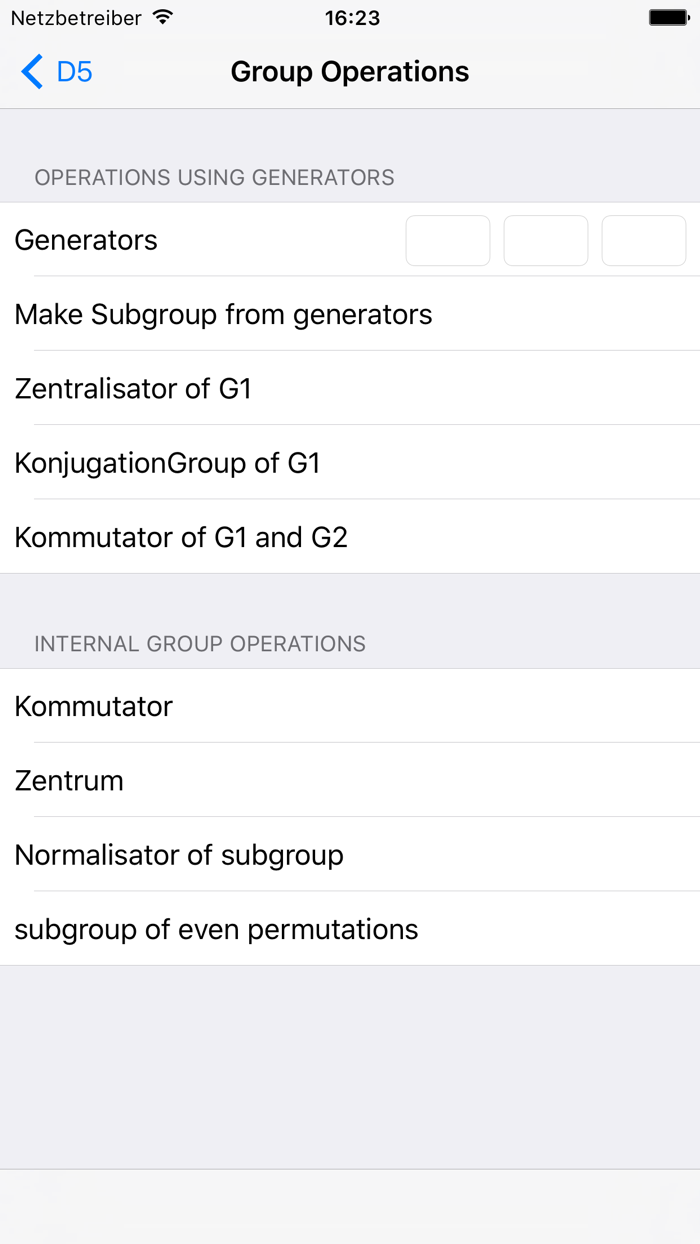Screen dimensions: 700x1244
Task: Tap the Generators row label
Action: (x=86, y=241)
